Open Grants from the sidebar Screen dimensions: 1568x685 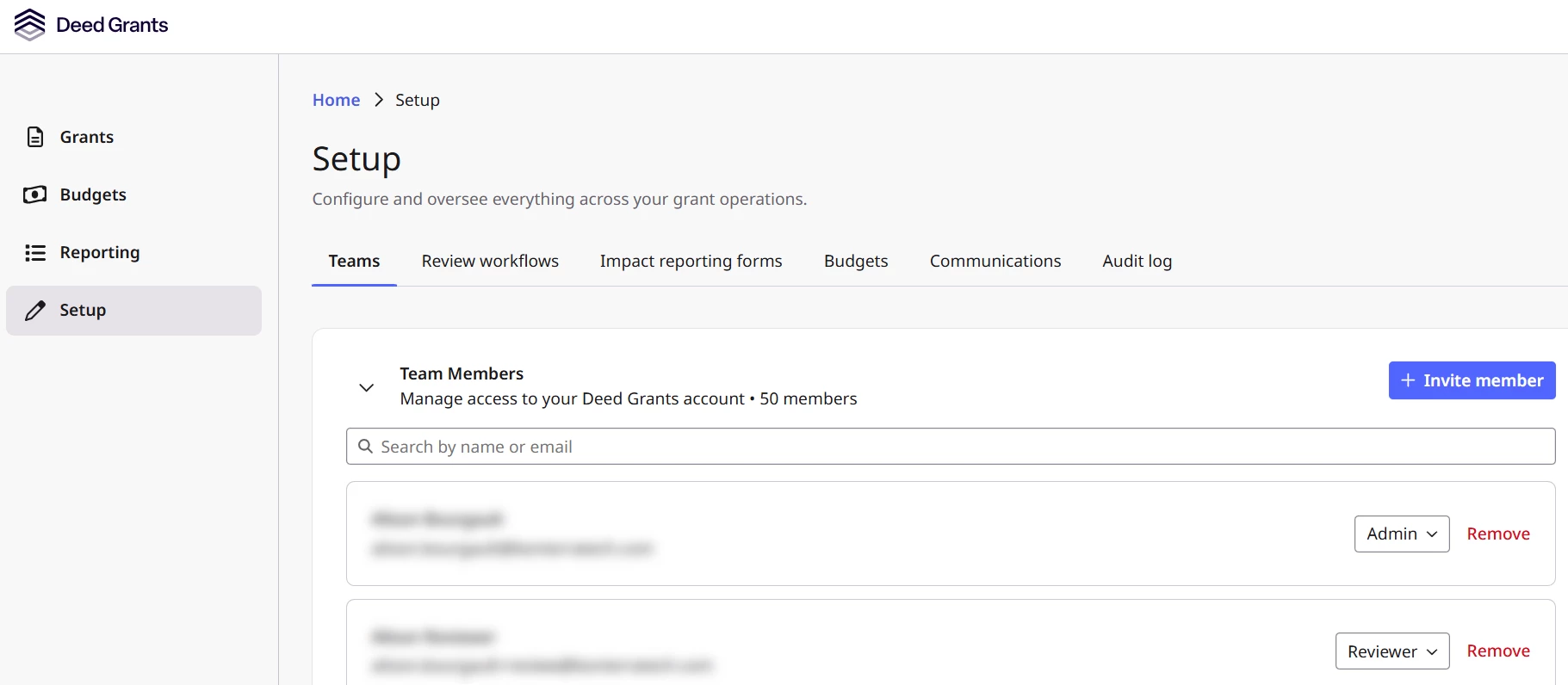click(133, 137)
